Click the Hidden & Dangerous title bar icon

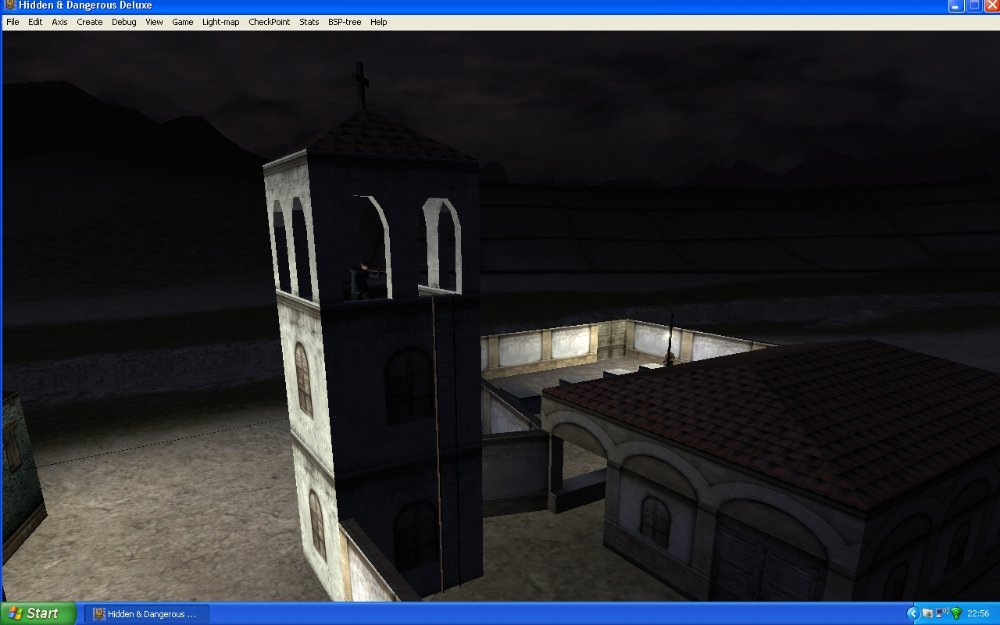(10, 5)
